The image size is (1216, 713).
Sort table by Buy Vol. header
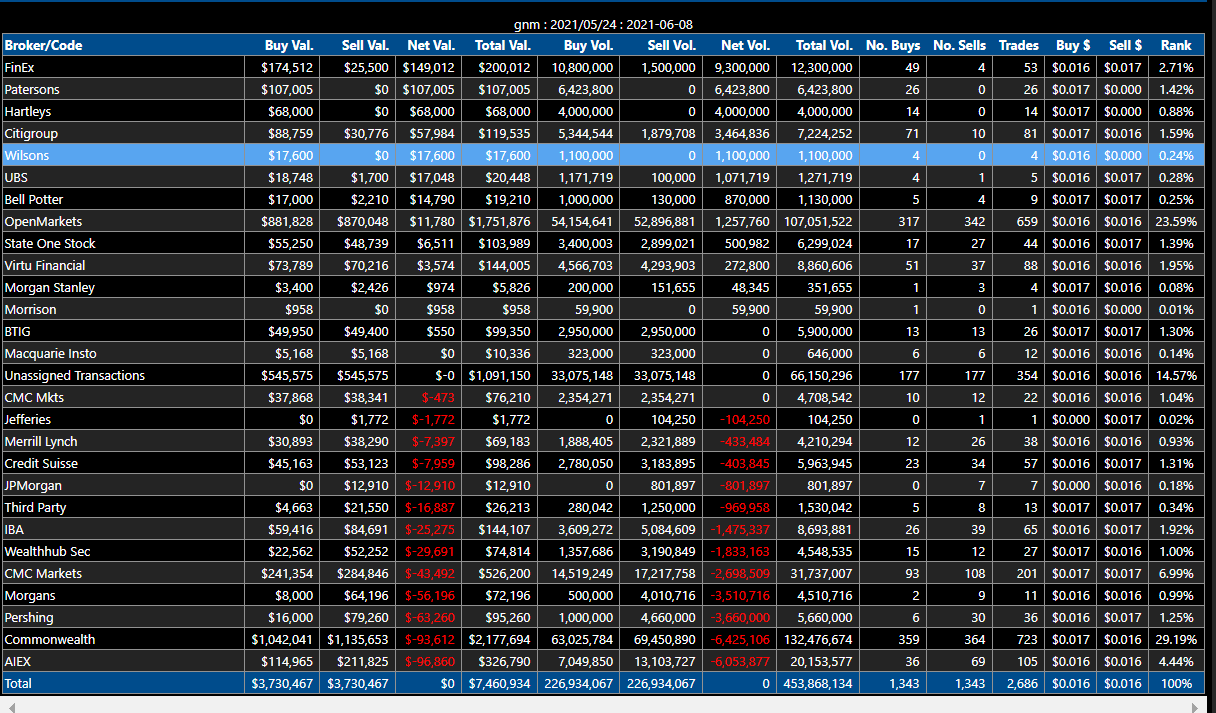589,45
